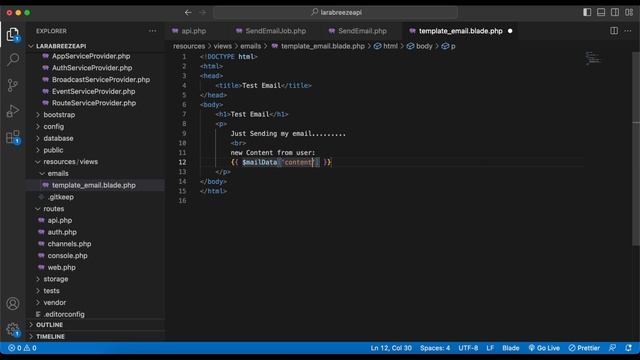
Task: Expand the OUTLINE section
Action: click(49, 325)
